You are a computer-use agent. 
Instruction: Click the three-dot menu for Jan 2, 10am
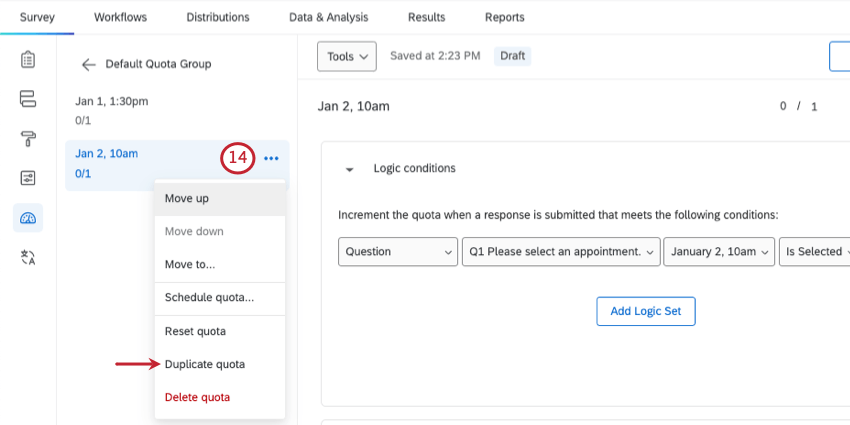click(x=272, y=158)
